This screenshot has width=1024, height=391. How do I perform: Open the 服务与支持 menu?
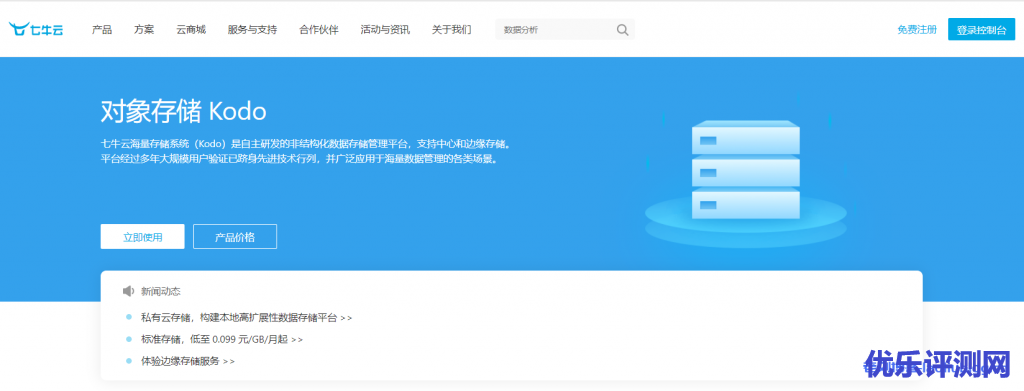click(x=252, y=29)
